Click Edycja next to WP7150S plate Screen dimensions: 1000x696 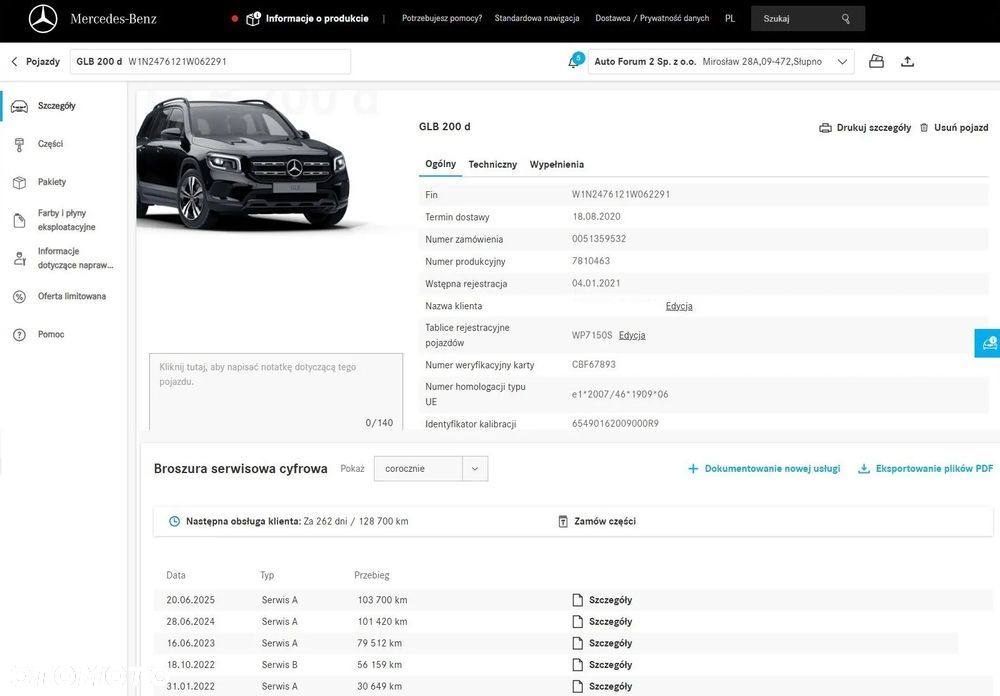[x=632, y=335]
